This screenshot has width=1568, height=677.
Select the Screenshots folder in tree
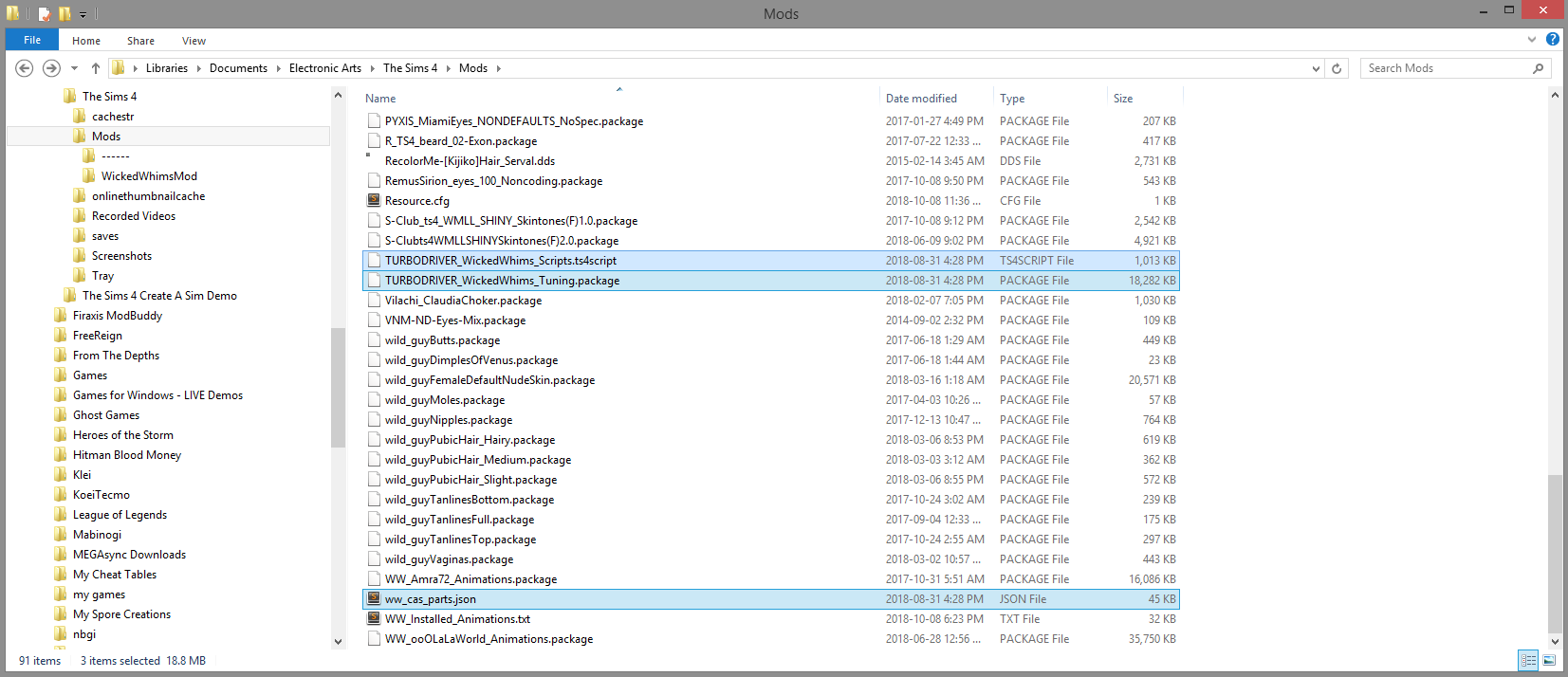point(121,256)
